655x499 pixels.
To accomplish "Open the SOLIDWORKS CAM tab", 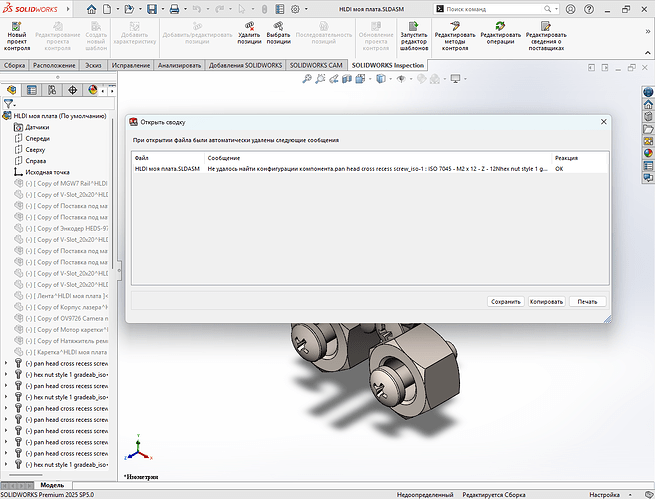I will (316, 65).
